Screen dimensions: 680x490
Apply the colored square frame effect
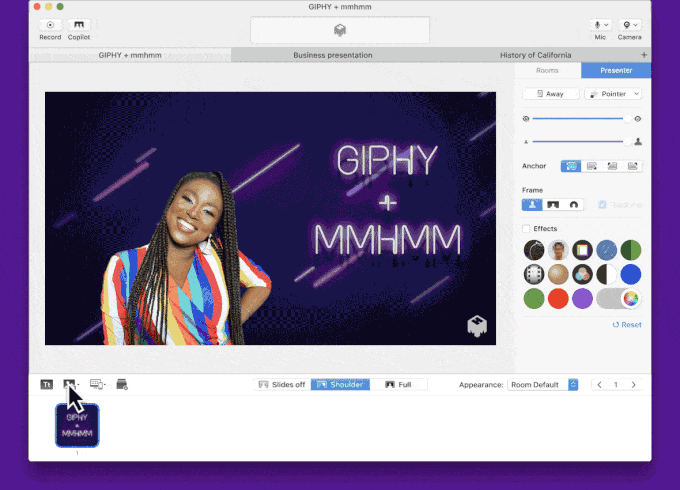click(x=582, y=250)
